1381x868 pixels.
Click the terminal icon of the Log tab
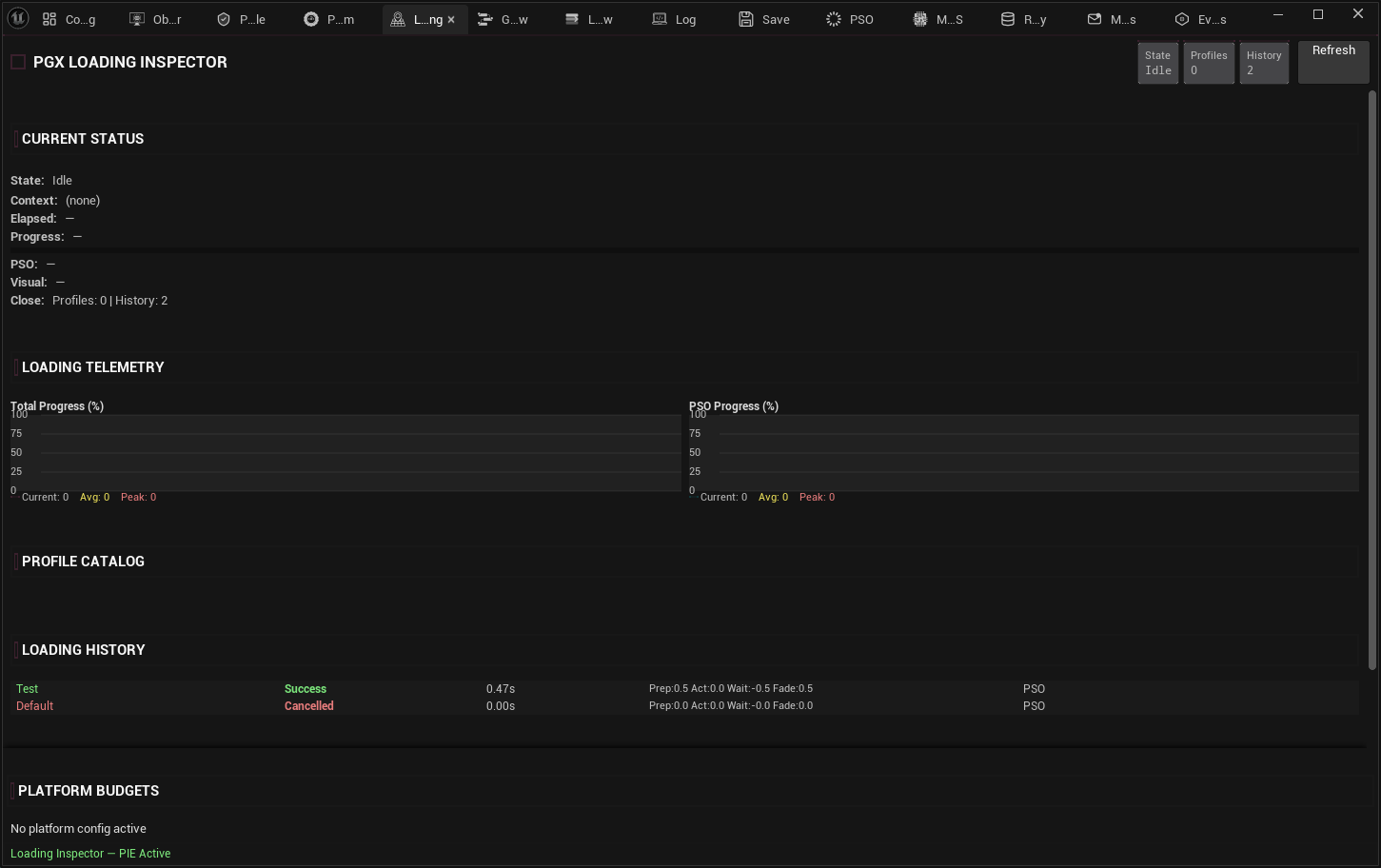(x=660, y=19)
